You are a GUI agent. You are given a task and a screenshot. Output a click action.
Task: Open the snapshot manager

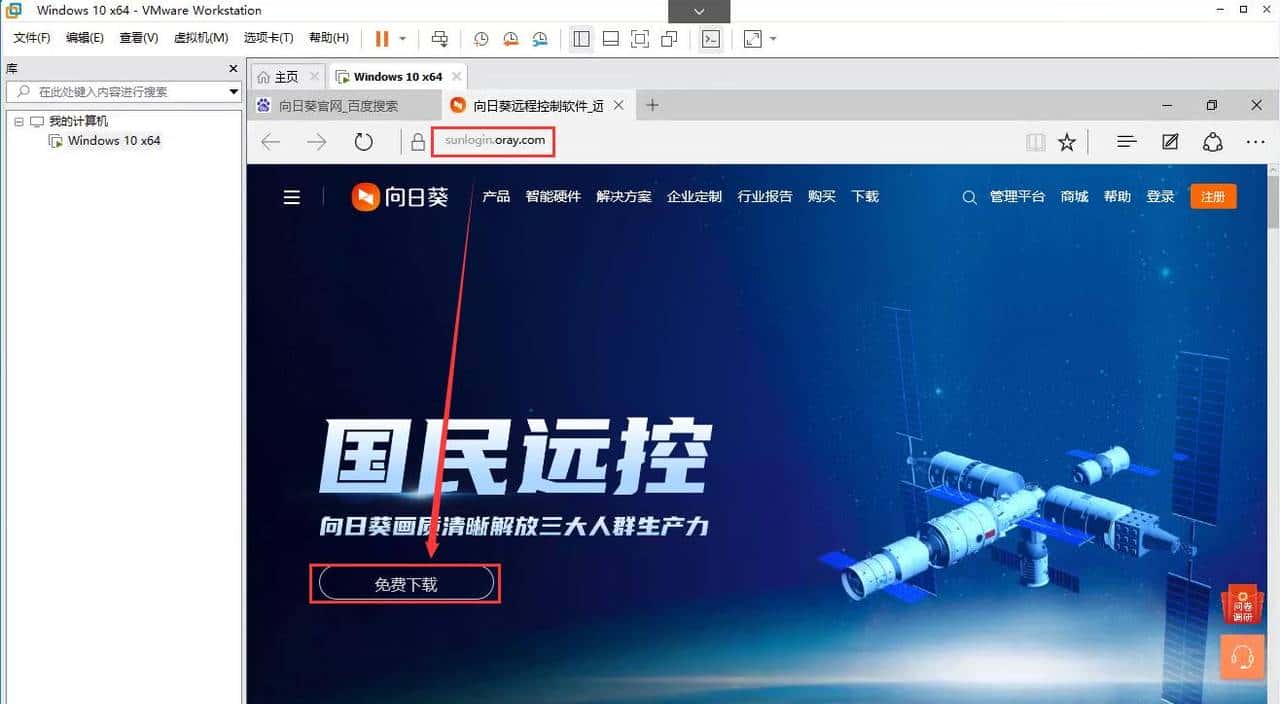pyautogui.click(x=541, y=38)
